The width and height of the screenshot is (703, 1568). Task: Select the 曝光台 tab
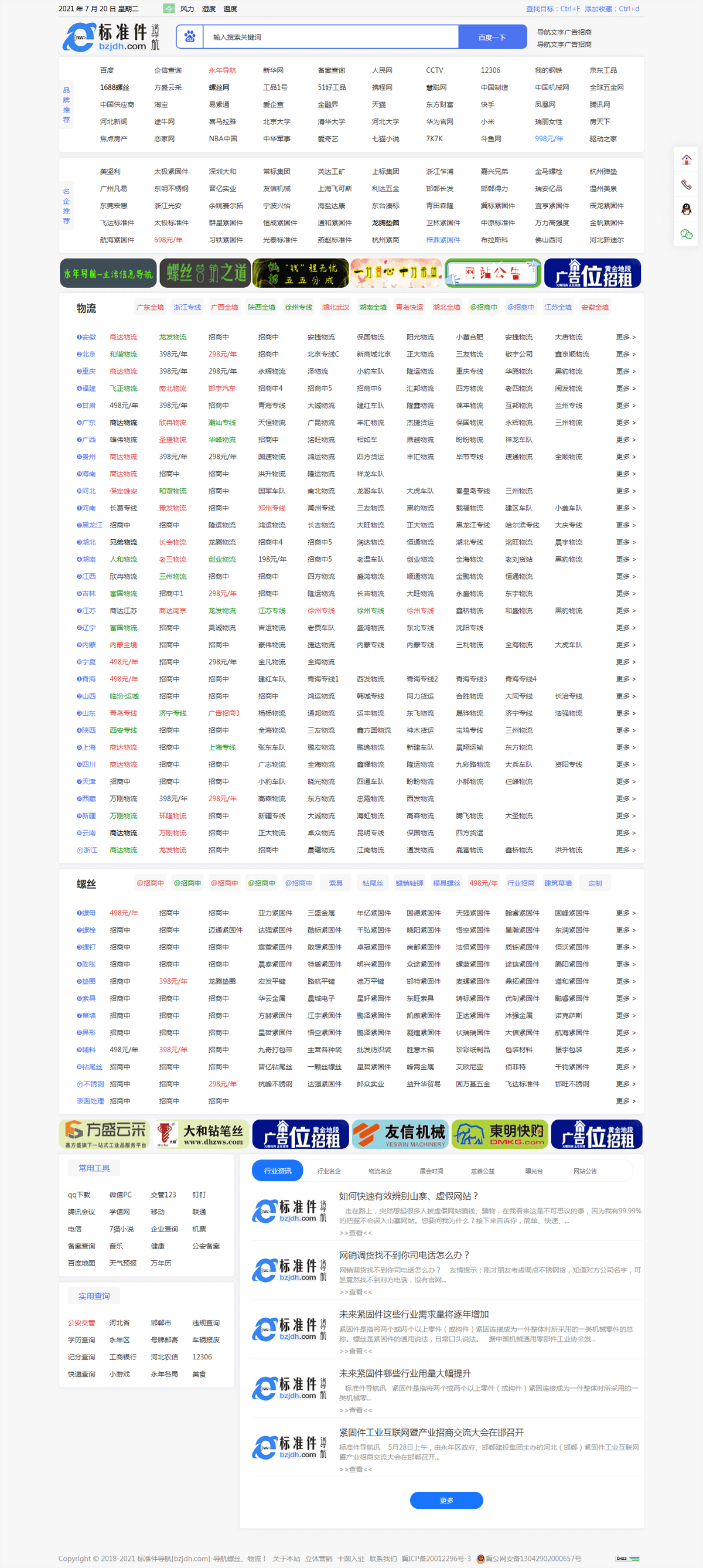pos(533,1171)
